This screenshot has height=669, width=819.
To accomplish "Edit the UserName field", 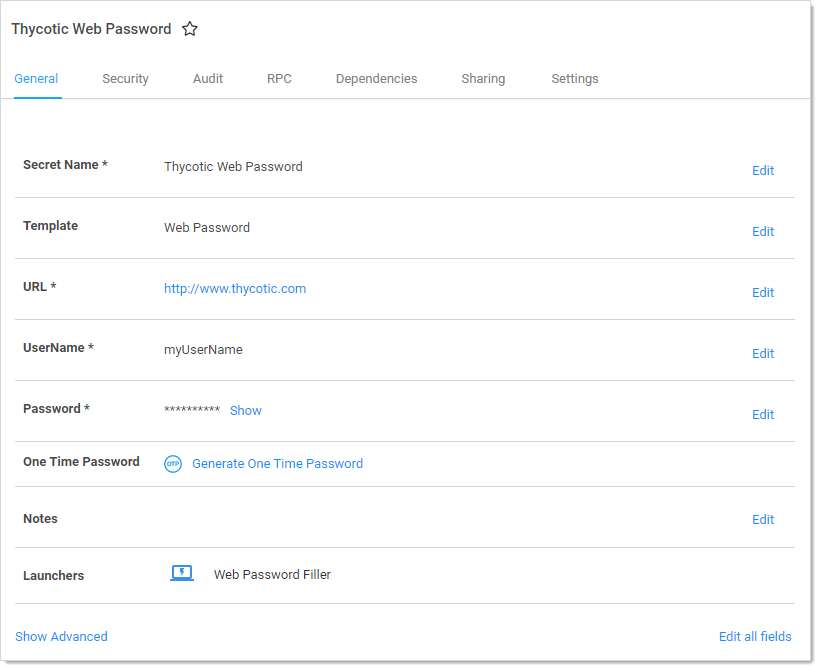I will point(763,354).
